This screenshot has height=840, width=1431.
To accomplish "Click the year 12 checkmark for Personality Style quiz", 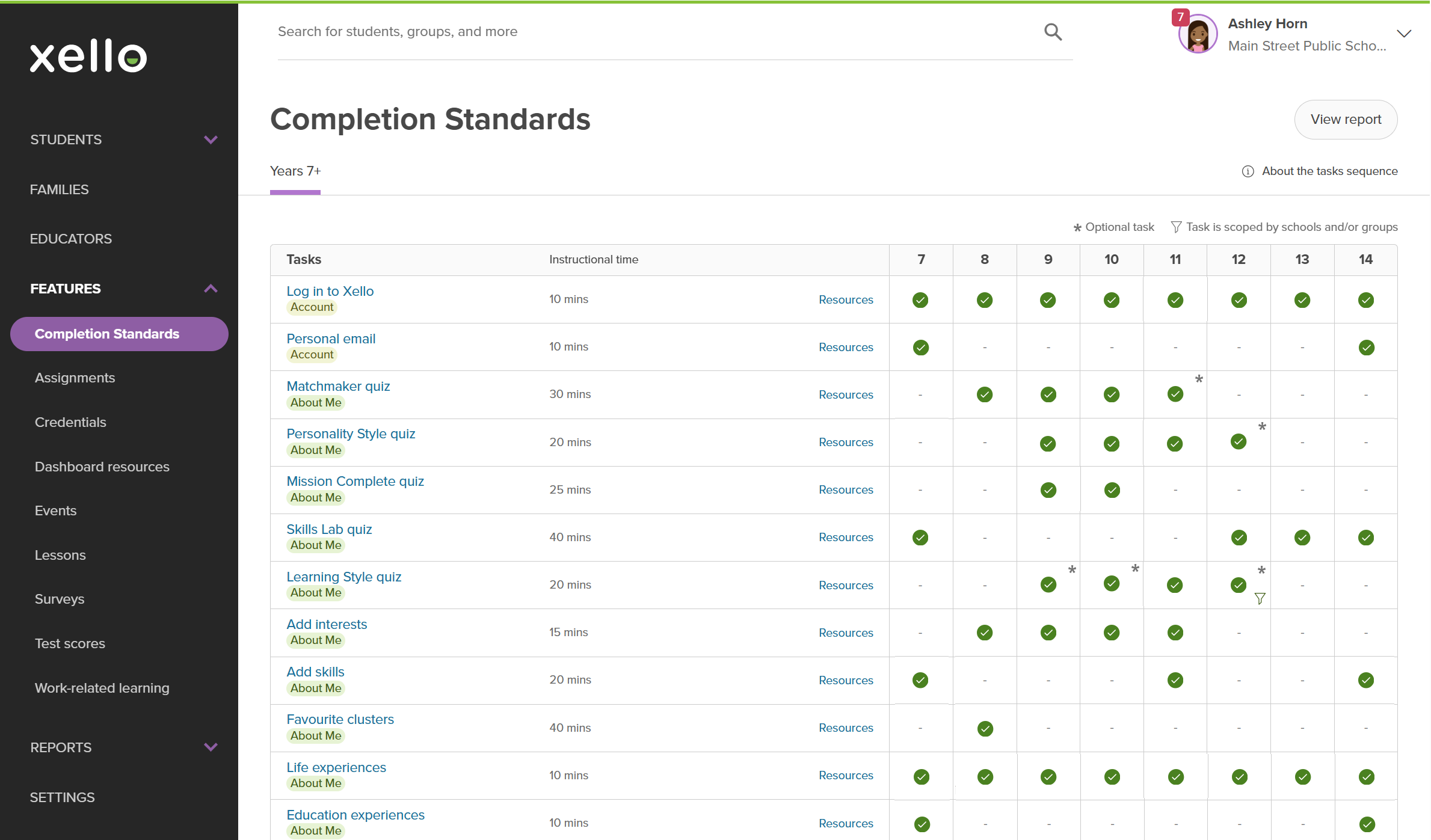I will pos(1239,442).
